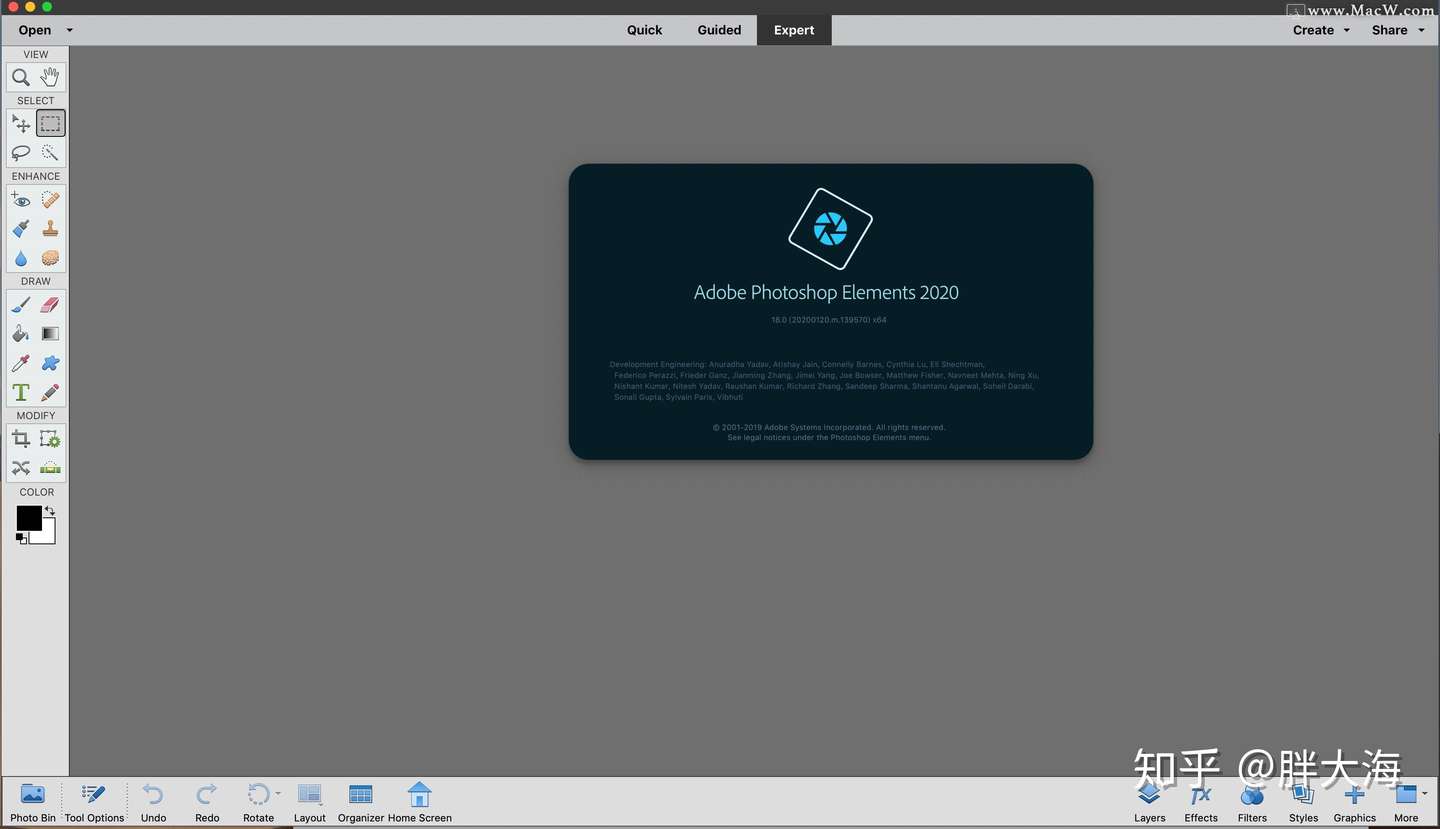
Task: Click the Open button
Action: coord(35,30)
